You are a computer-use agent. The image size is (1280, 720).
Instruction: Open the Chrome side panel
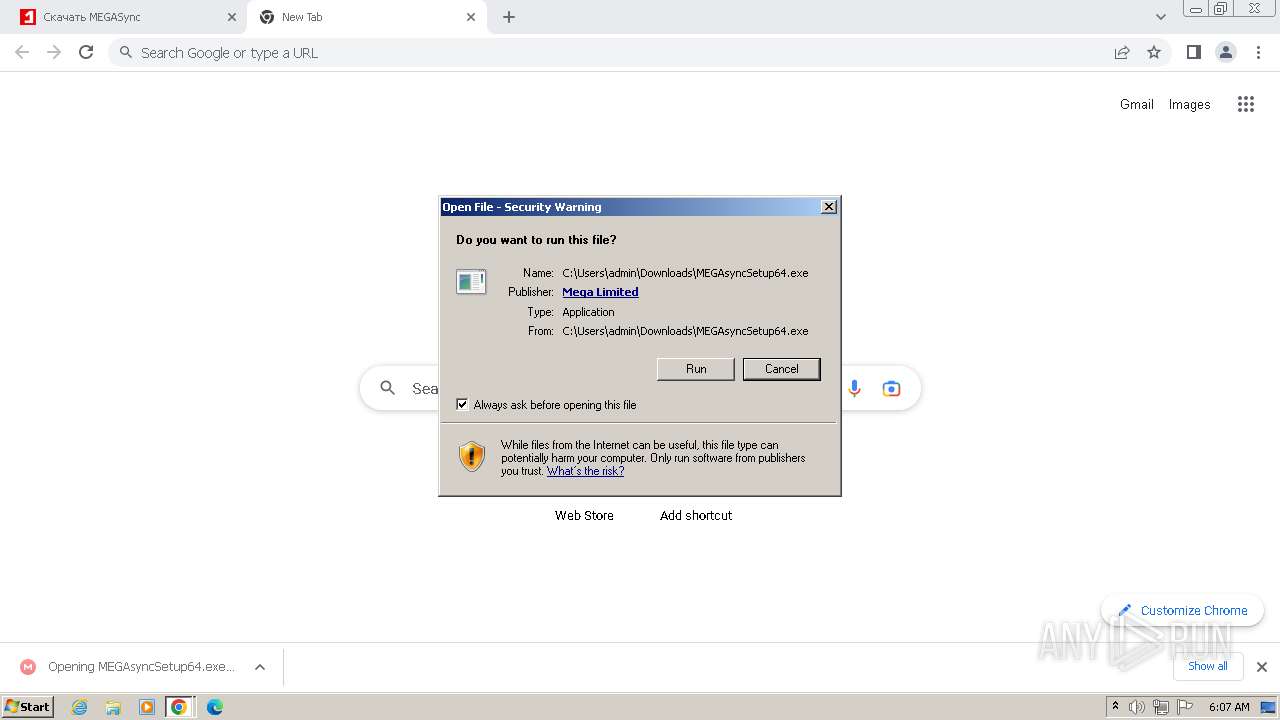[x=1193, y=53]
